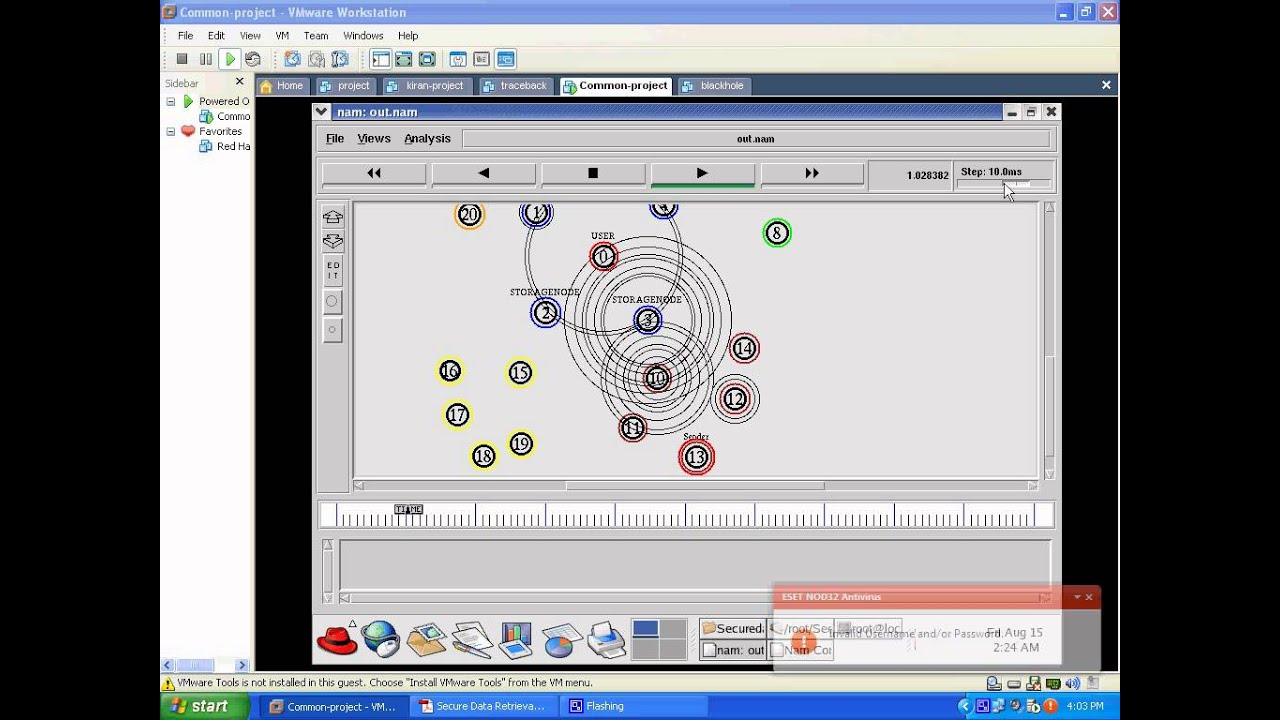Click the horizontal scrollbar of nam canvas
The image size is (1280, 720).
(x=695, y=486)
